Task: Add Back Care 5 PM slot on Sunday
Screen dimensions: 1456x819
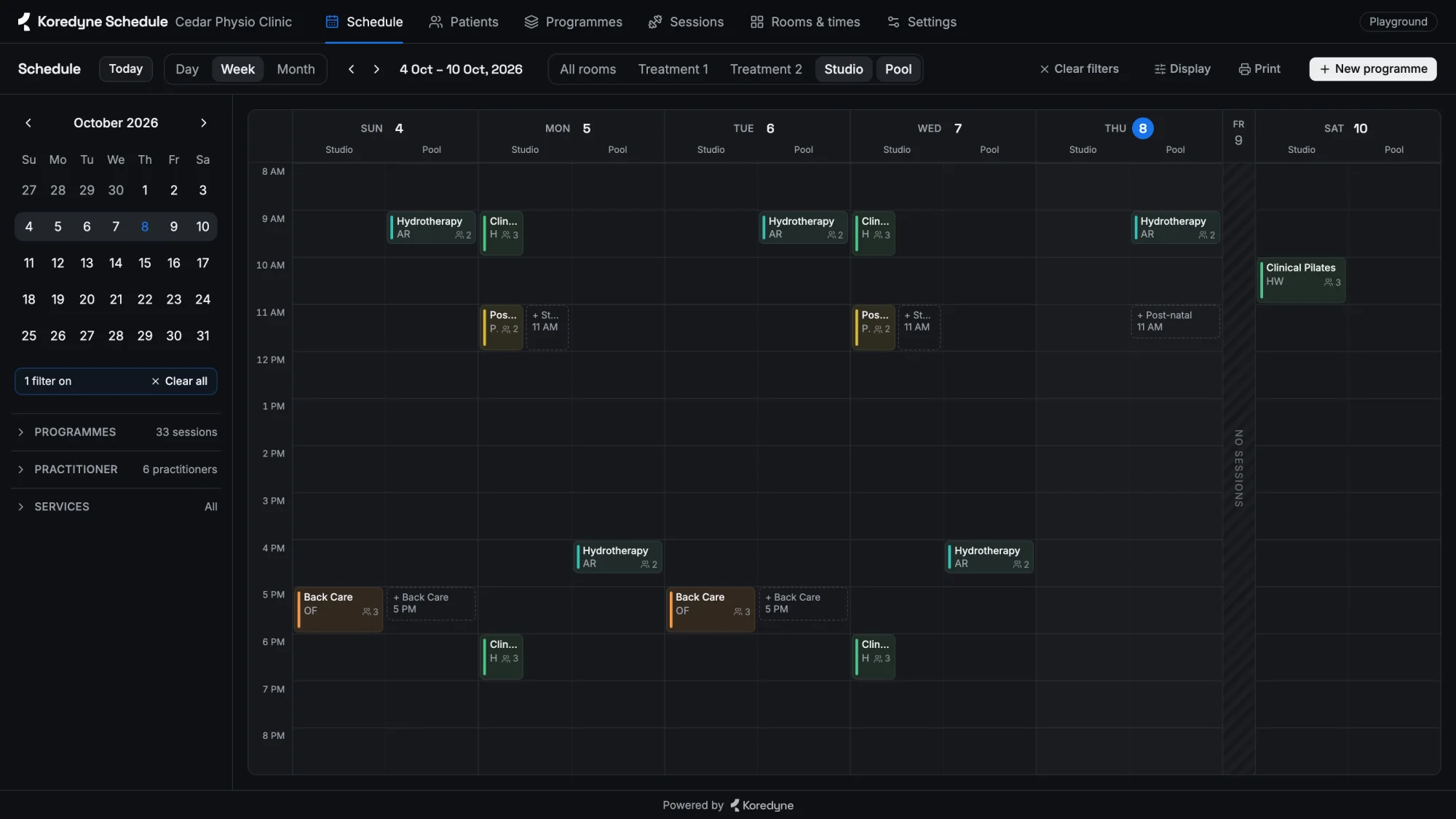Action: [431, 604]
